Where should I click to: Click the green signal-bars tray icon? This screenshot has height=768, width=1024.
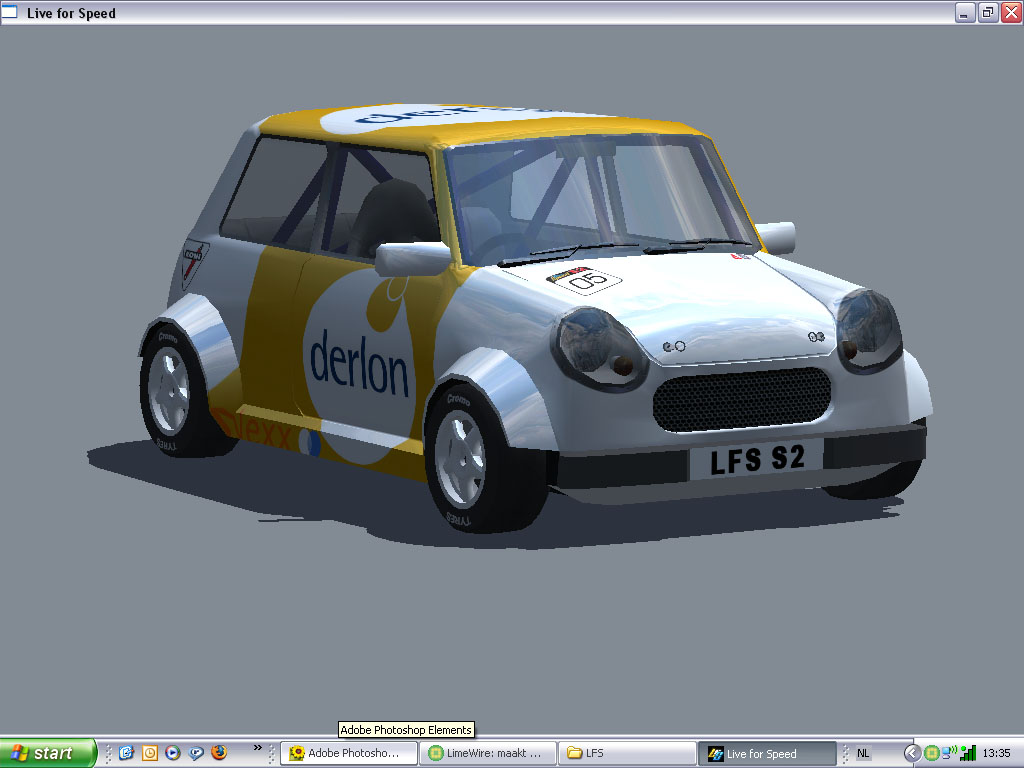[x=968, y=753]
